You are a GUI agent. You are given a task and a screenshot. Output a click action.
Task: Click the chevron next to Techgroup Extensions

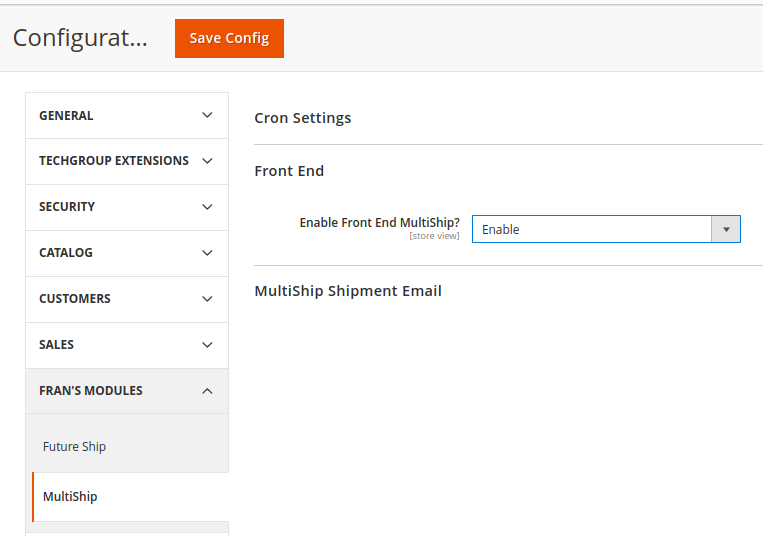point(207,161)
